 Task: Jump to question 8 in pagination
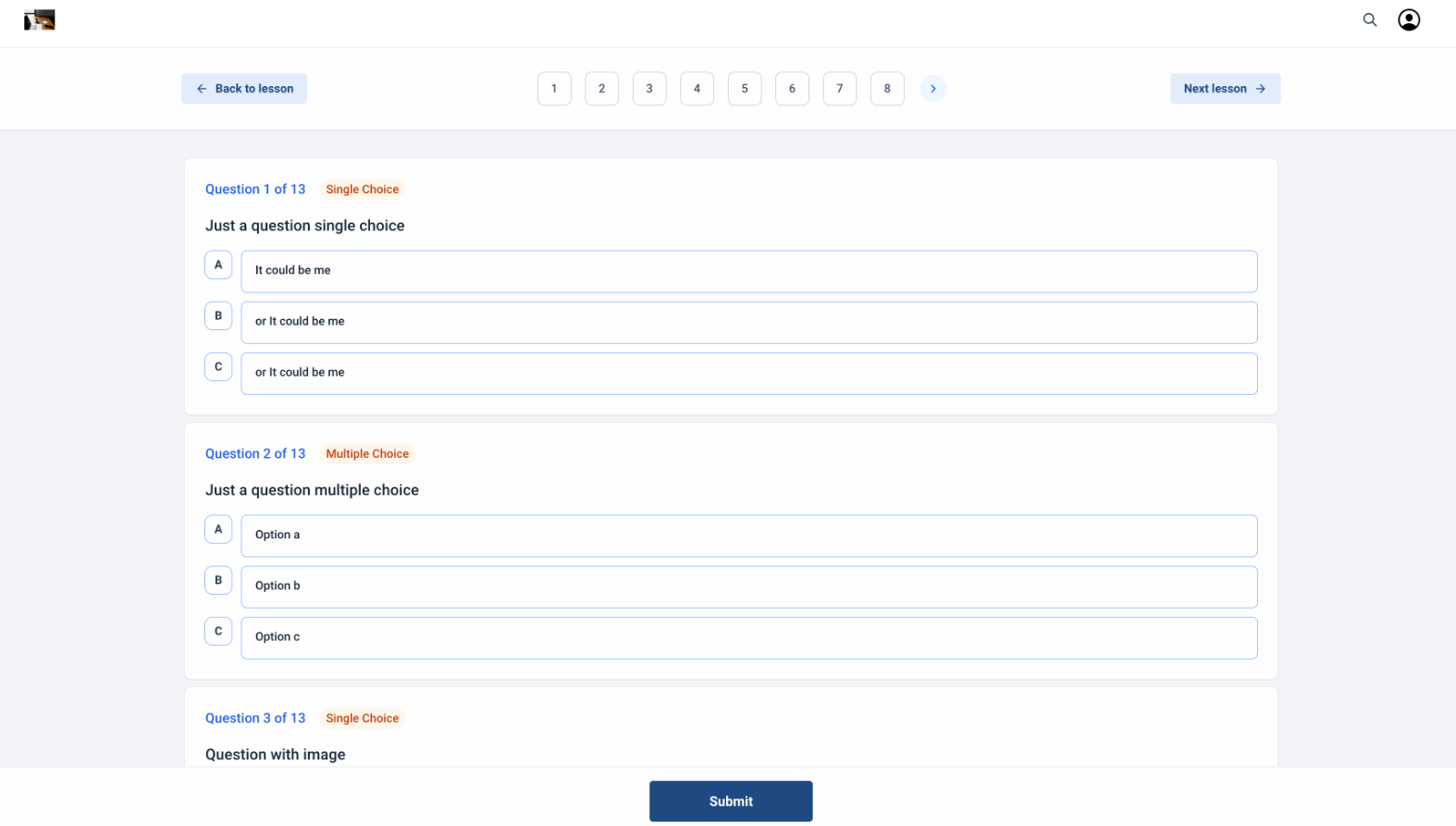click(x=886, y=89)
